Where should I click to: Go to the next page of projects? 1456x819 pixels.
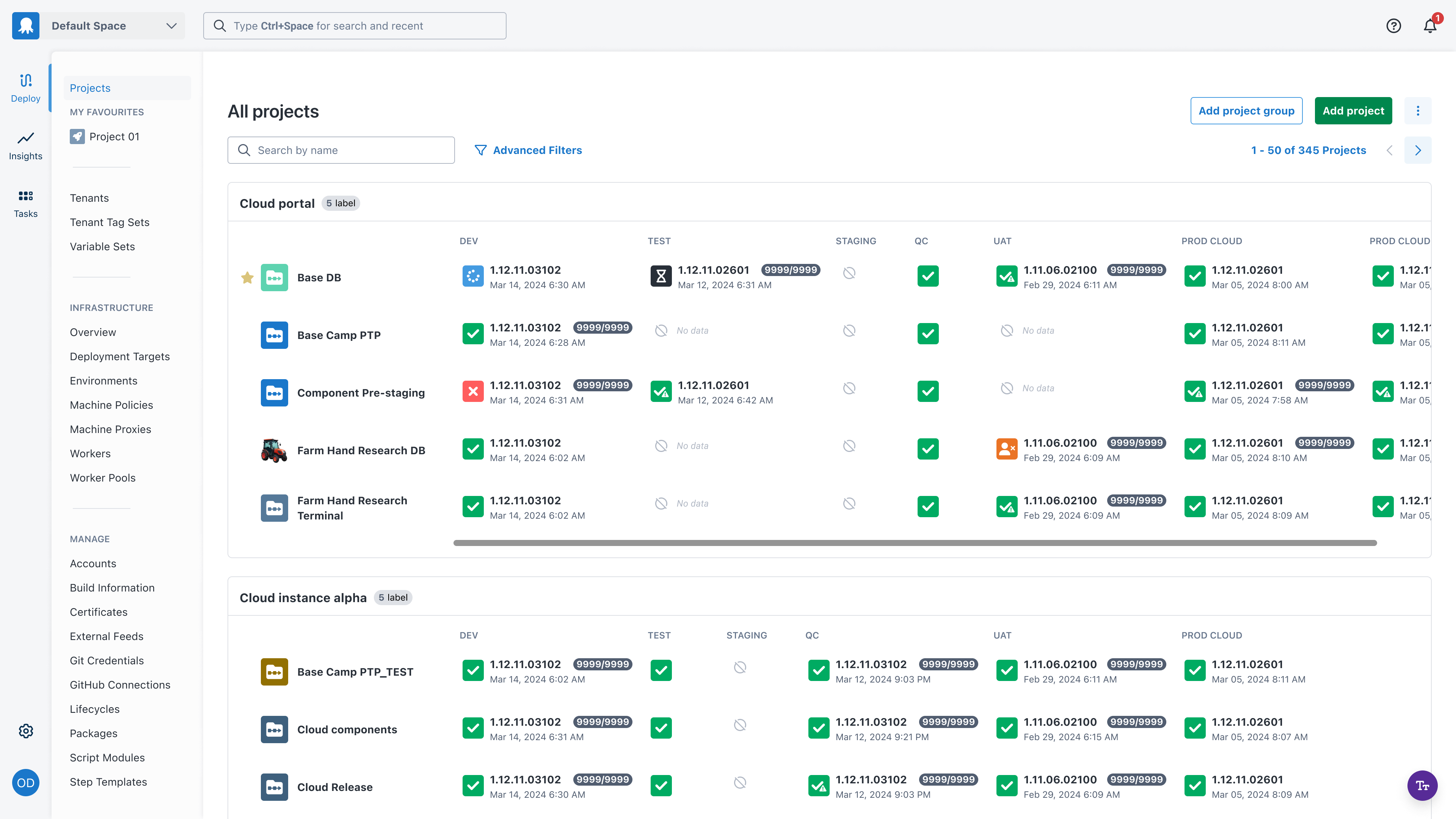pos(1418,150)
